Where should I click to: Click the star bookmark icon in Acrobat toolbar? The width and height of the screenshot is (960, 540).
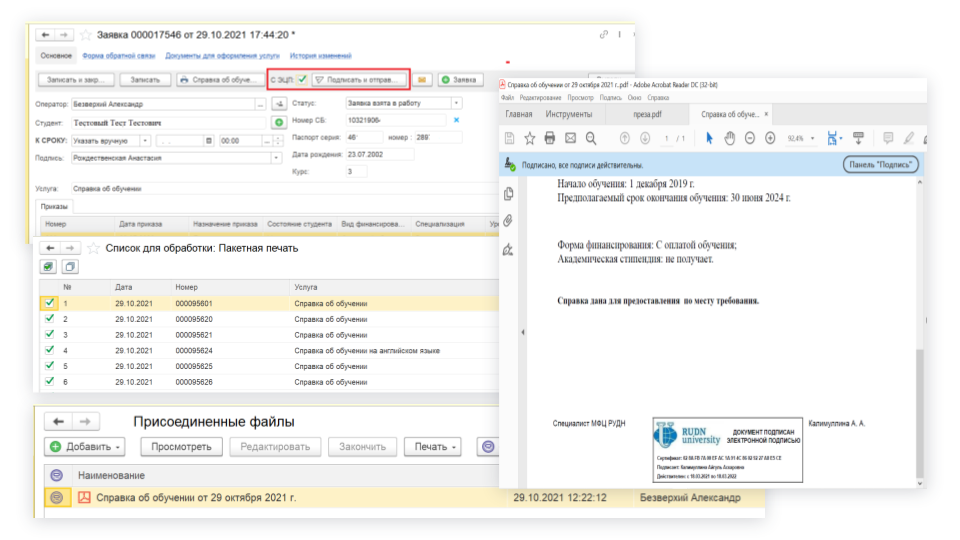tap(530, 138)
